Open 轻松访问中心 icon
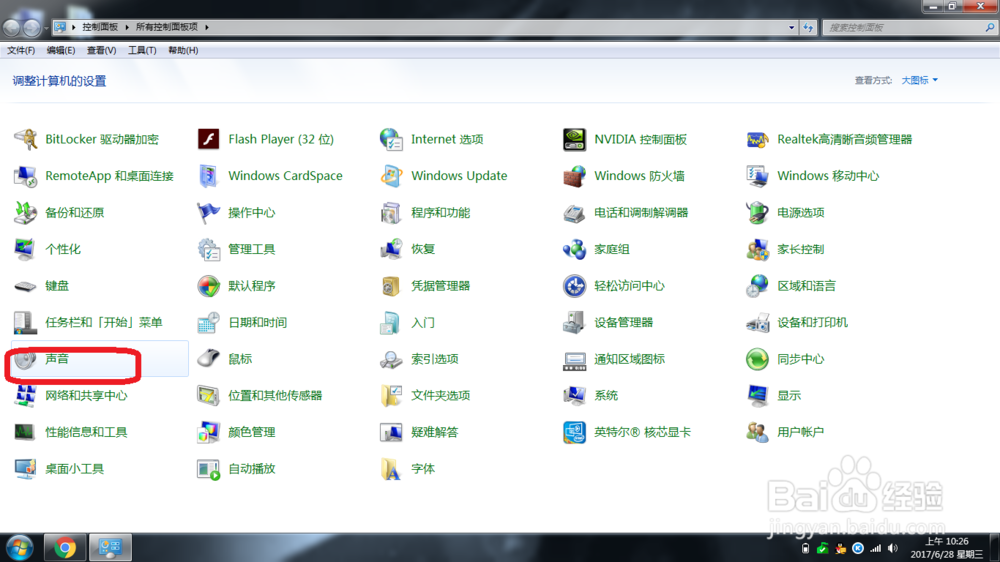Screen dimensions: 1000x562 (574, 286)
